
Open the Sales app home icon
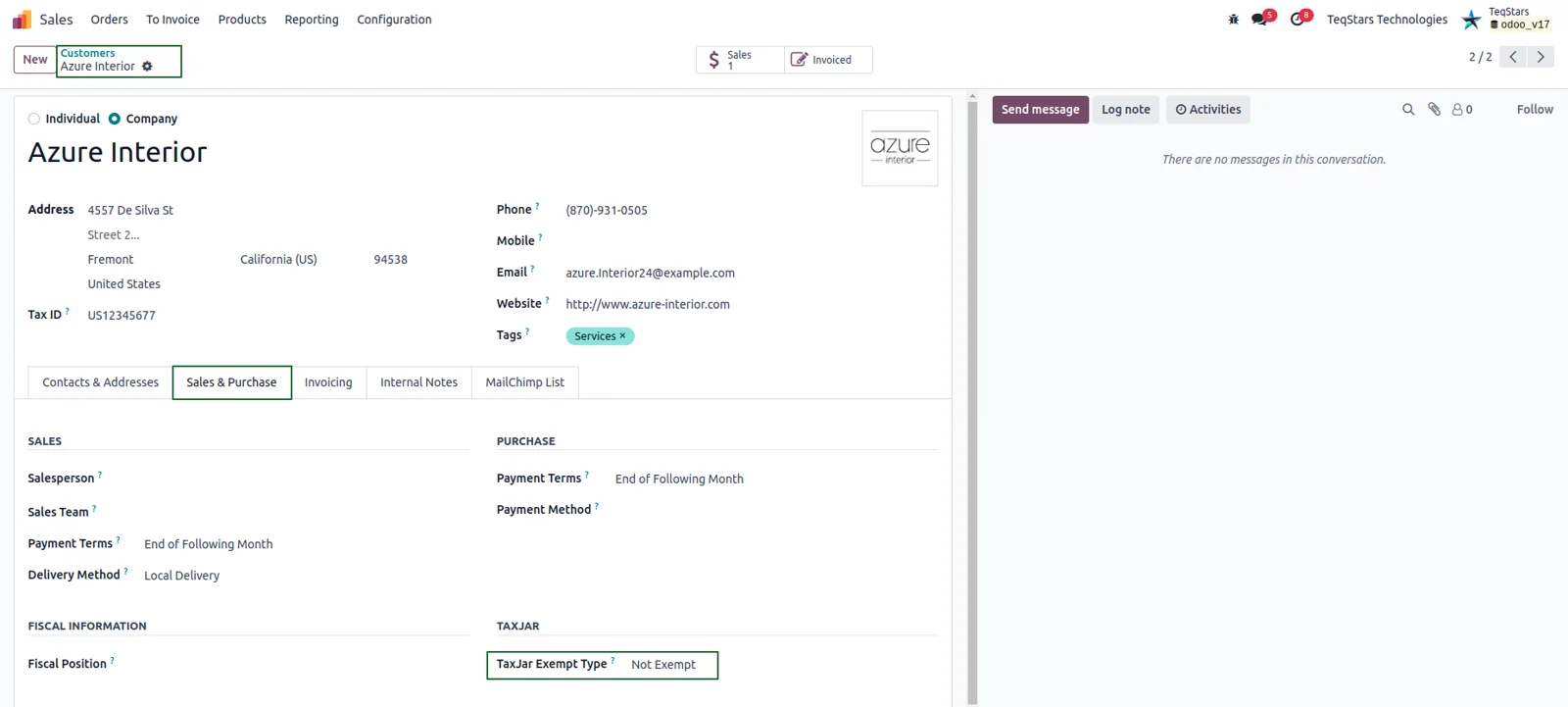pyautogui.click(x=22, y=20)
